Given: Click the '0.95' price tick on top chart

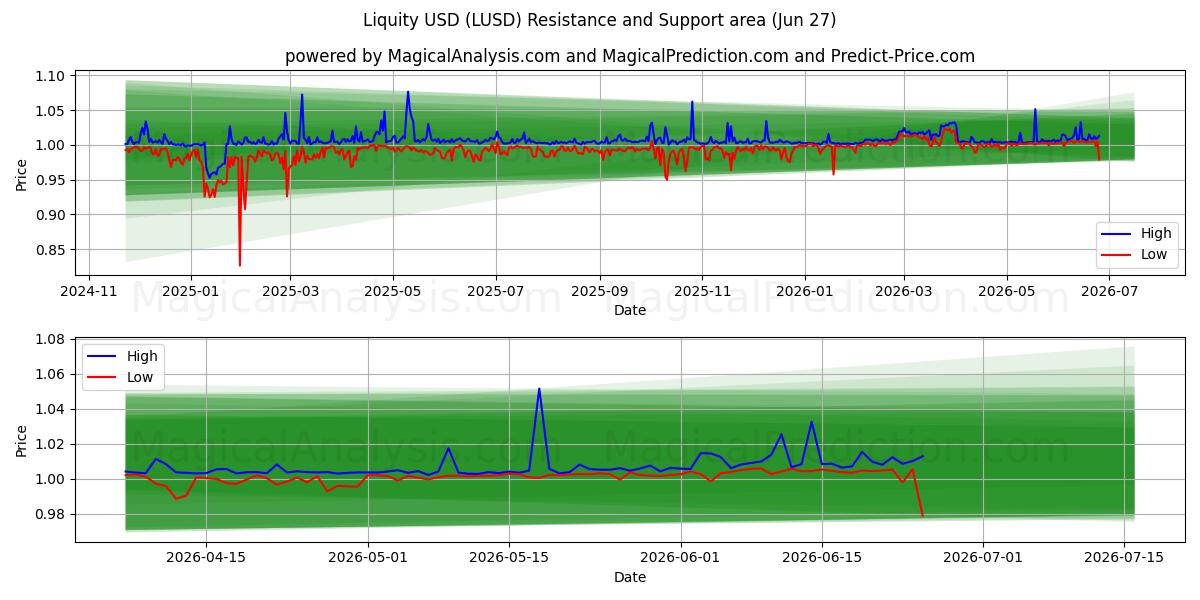Looking at the screenshot, I should (50, 180).
